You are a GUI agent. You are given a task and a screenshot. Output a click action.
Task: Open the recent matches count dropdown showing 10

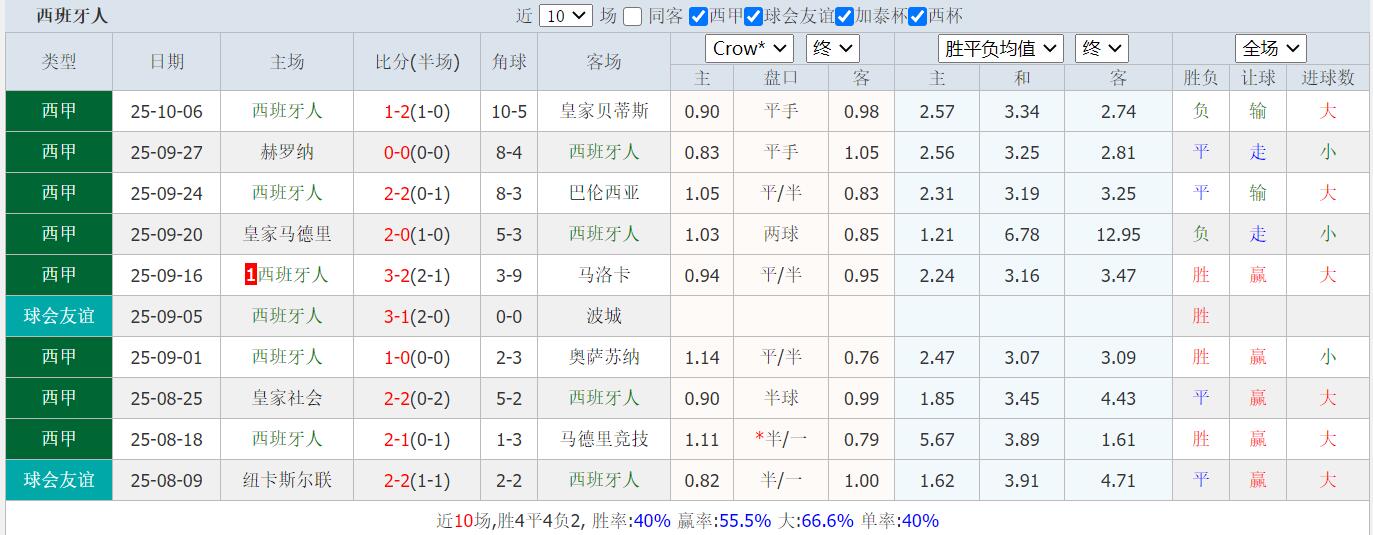(565, 16)
